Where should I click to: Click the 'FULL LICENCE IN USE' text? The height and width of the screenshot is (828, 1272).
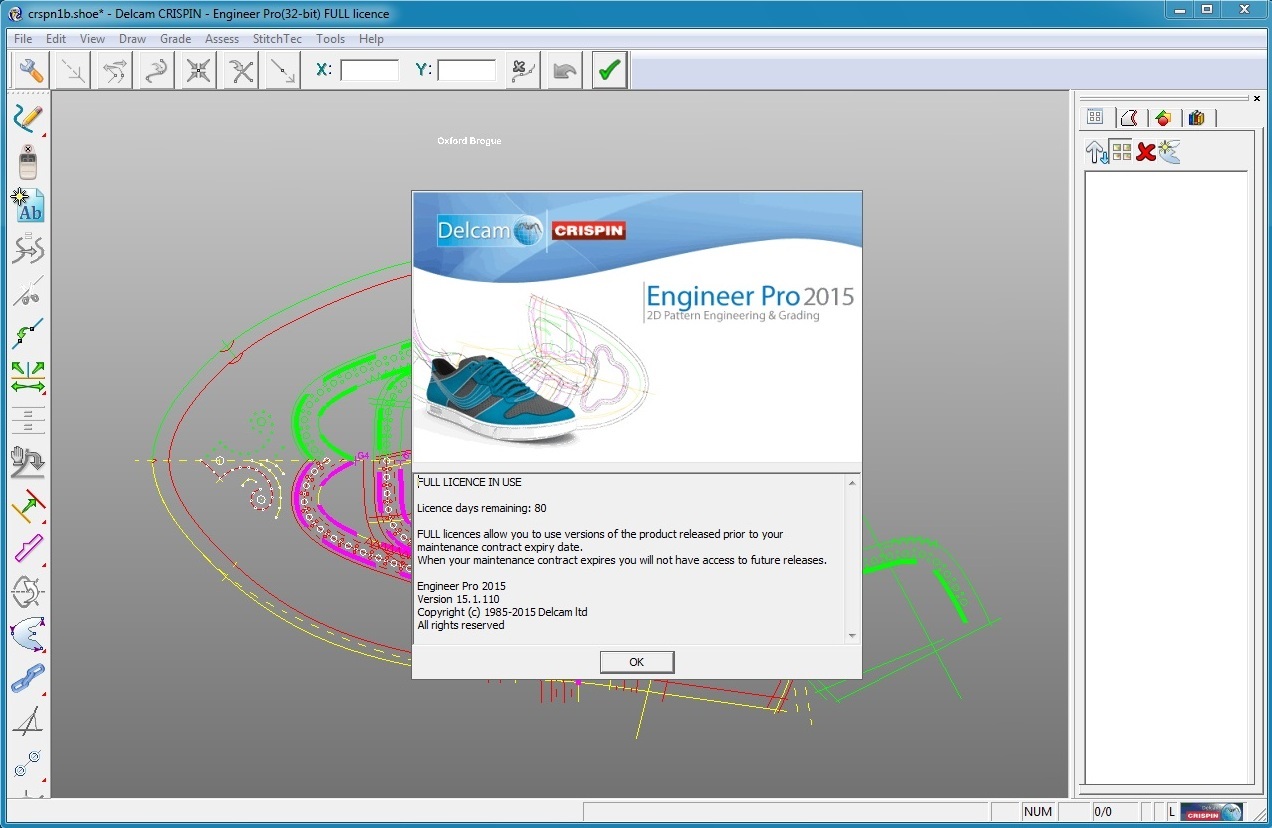click(469, 482)
